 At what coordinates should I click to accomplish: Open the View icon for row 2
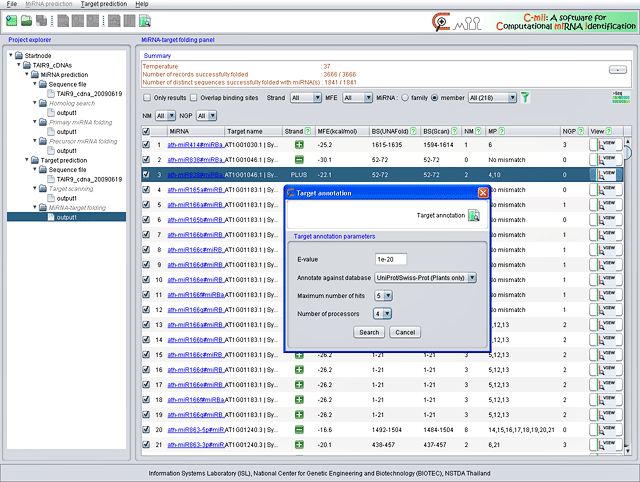tap(606, 160)
